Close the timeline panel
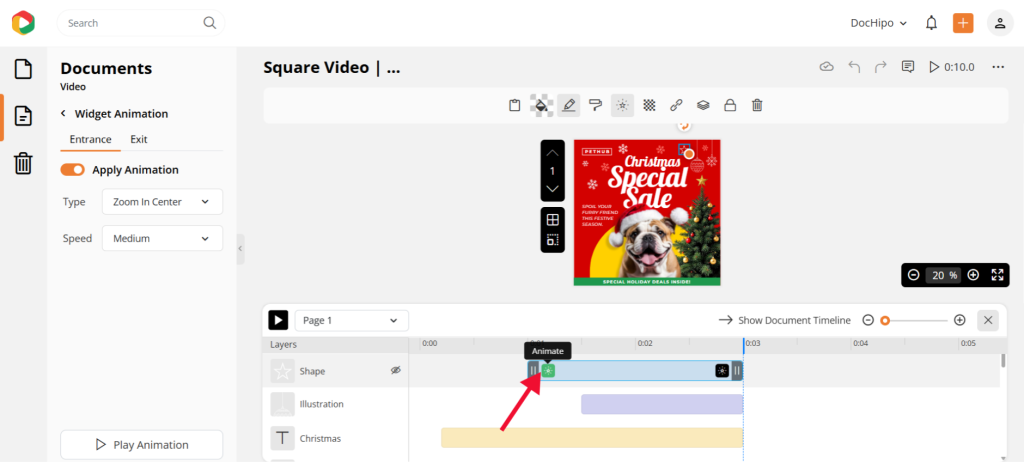The image size is (1024, 463). point(988,320)
